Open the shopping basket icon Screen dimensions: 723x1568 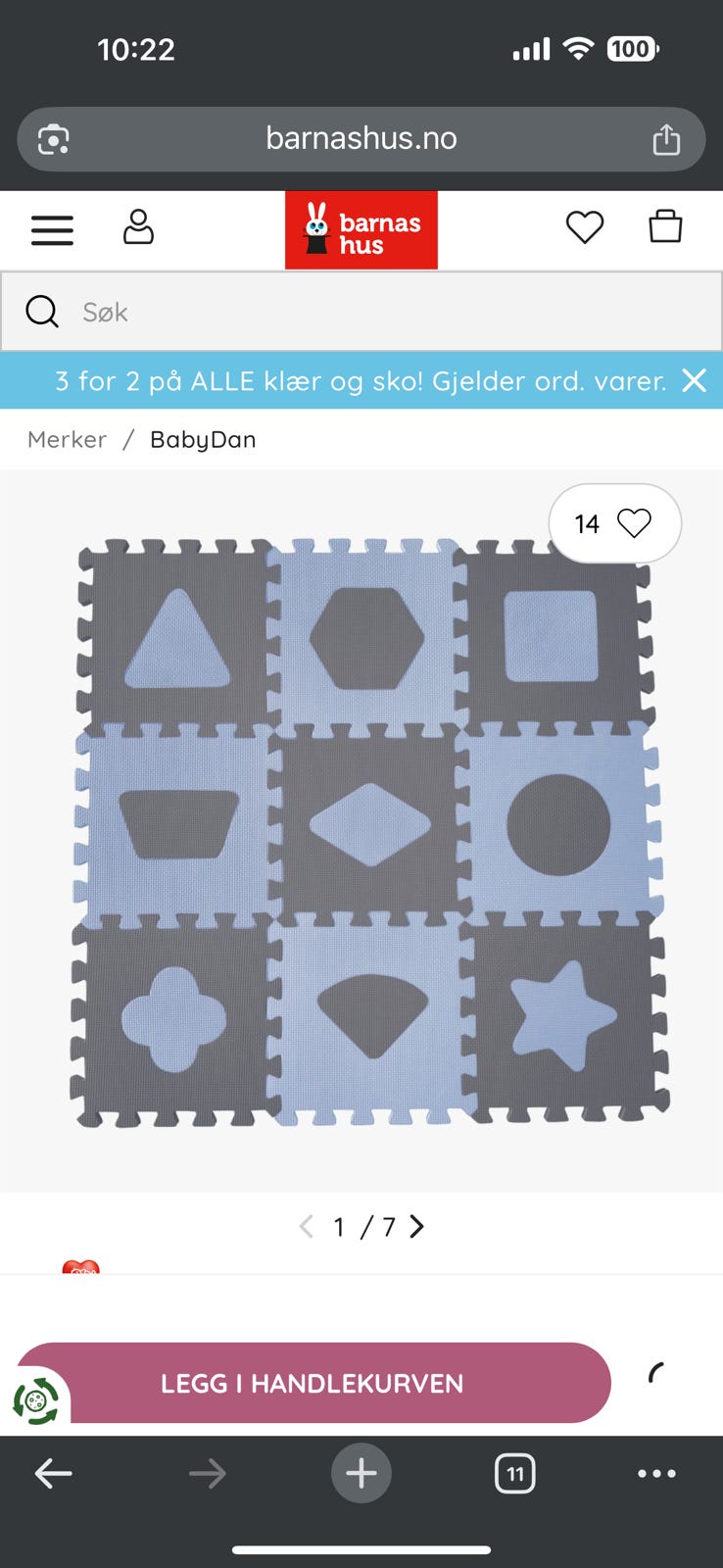point(665,226)
